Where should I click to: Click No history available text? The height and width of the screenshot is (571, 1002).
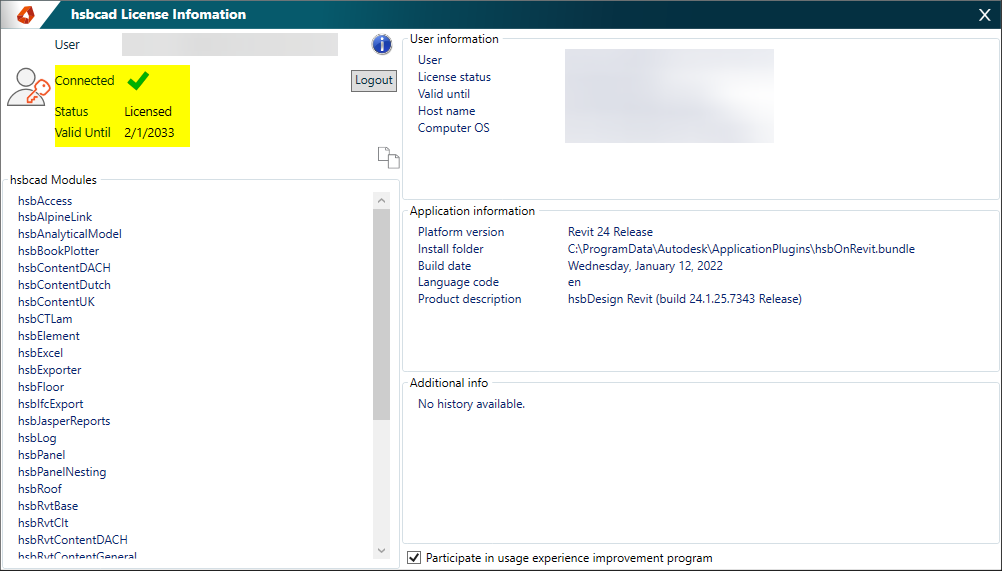[471, 404]
